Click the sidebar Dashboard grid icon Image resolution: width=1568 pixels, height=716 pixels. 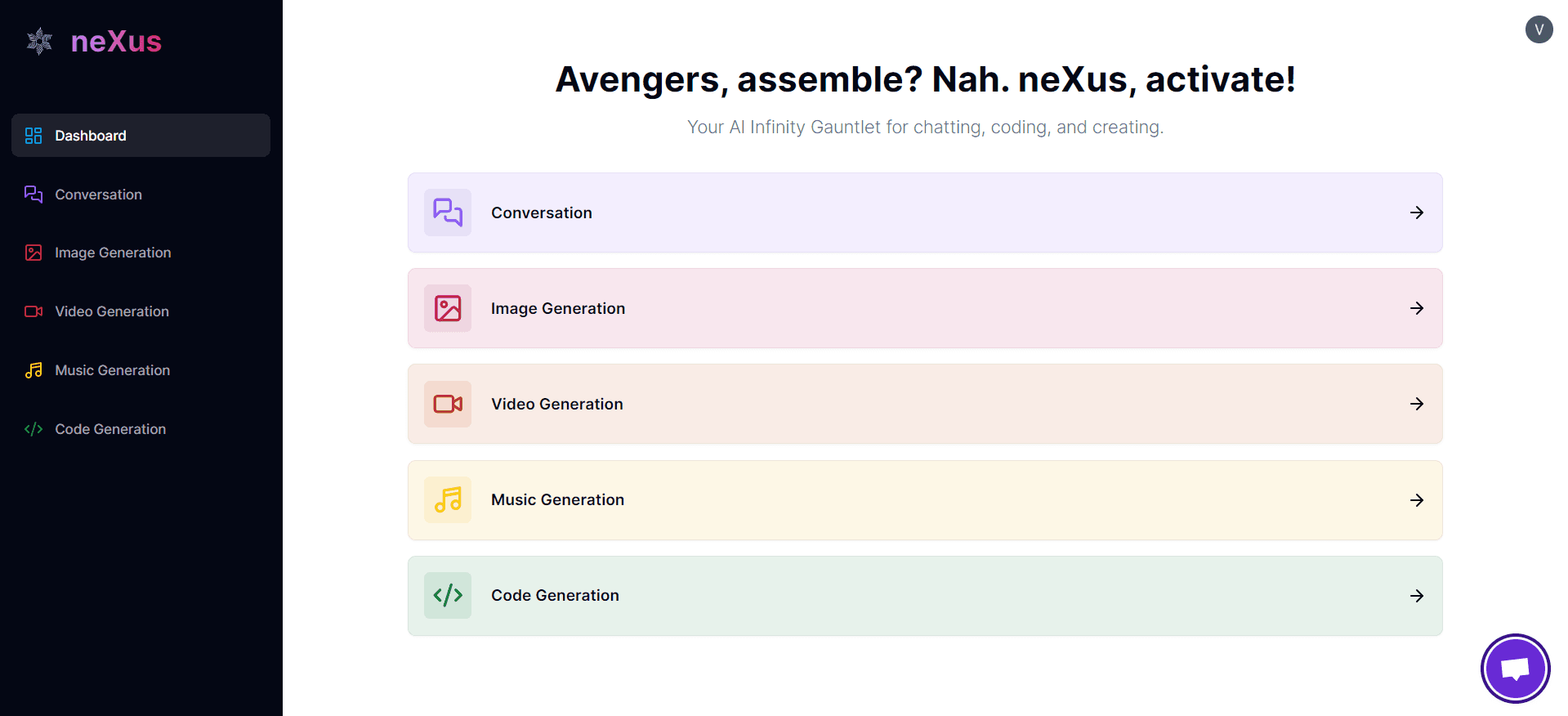[34, 136]
